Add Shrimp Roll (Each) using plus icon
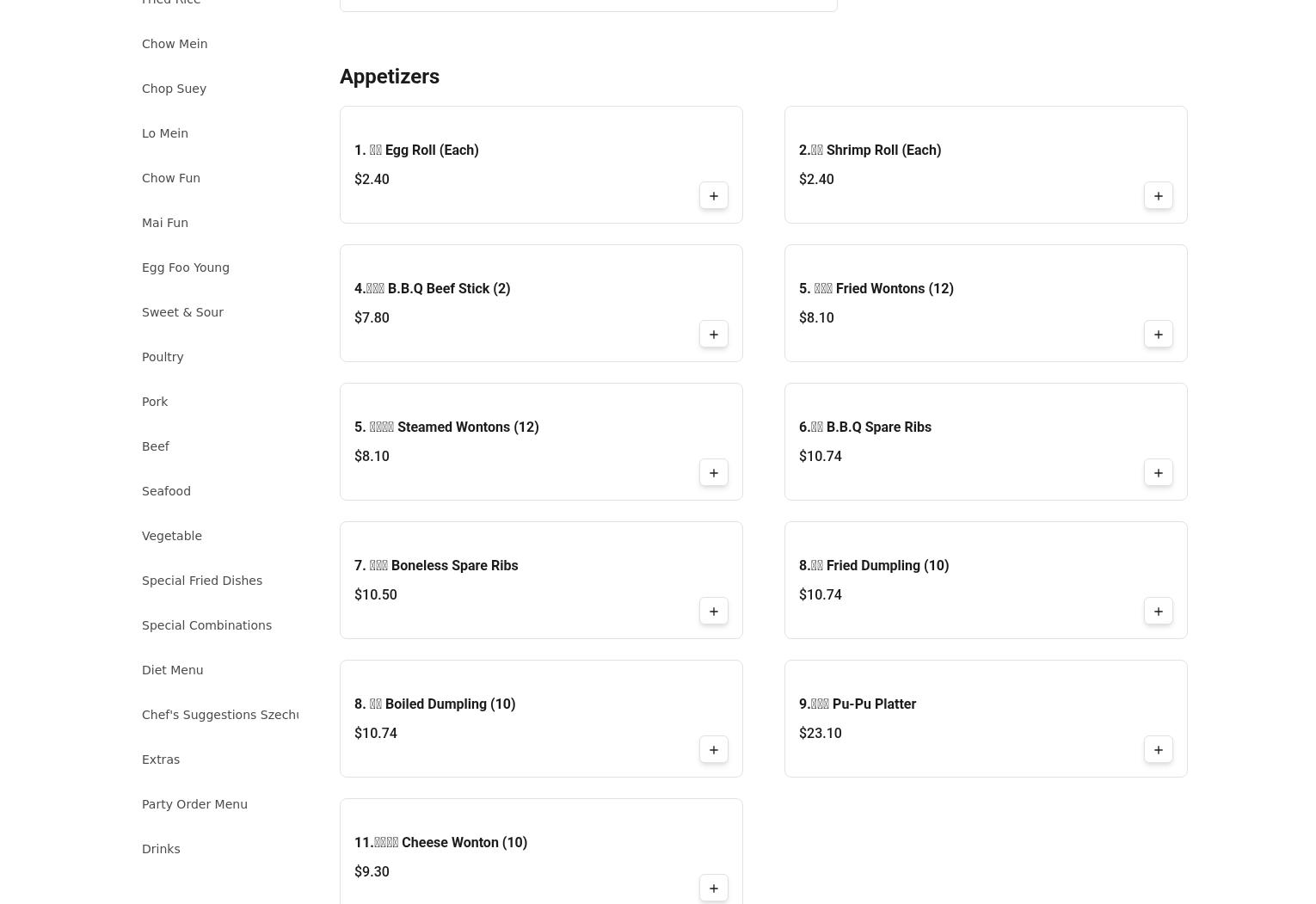Image resolution: width=1316 pixels, height=904 pixels. [1158, 196]
